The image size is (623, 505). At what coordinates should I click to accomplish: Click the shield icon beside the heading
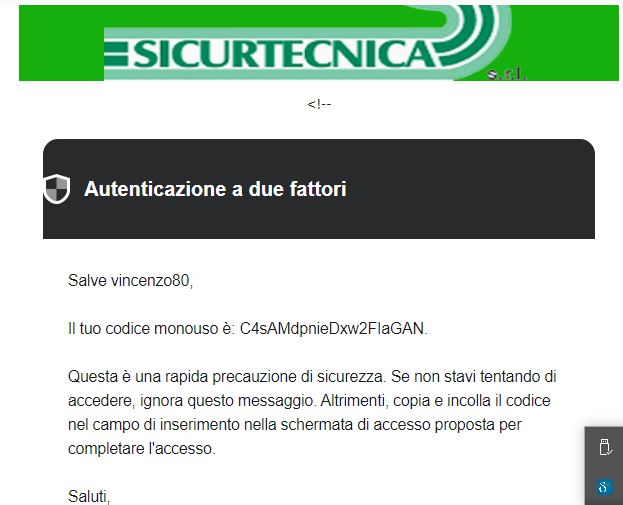[57, 189]
